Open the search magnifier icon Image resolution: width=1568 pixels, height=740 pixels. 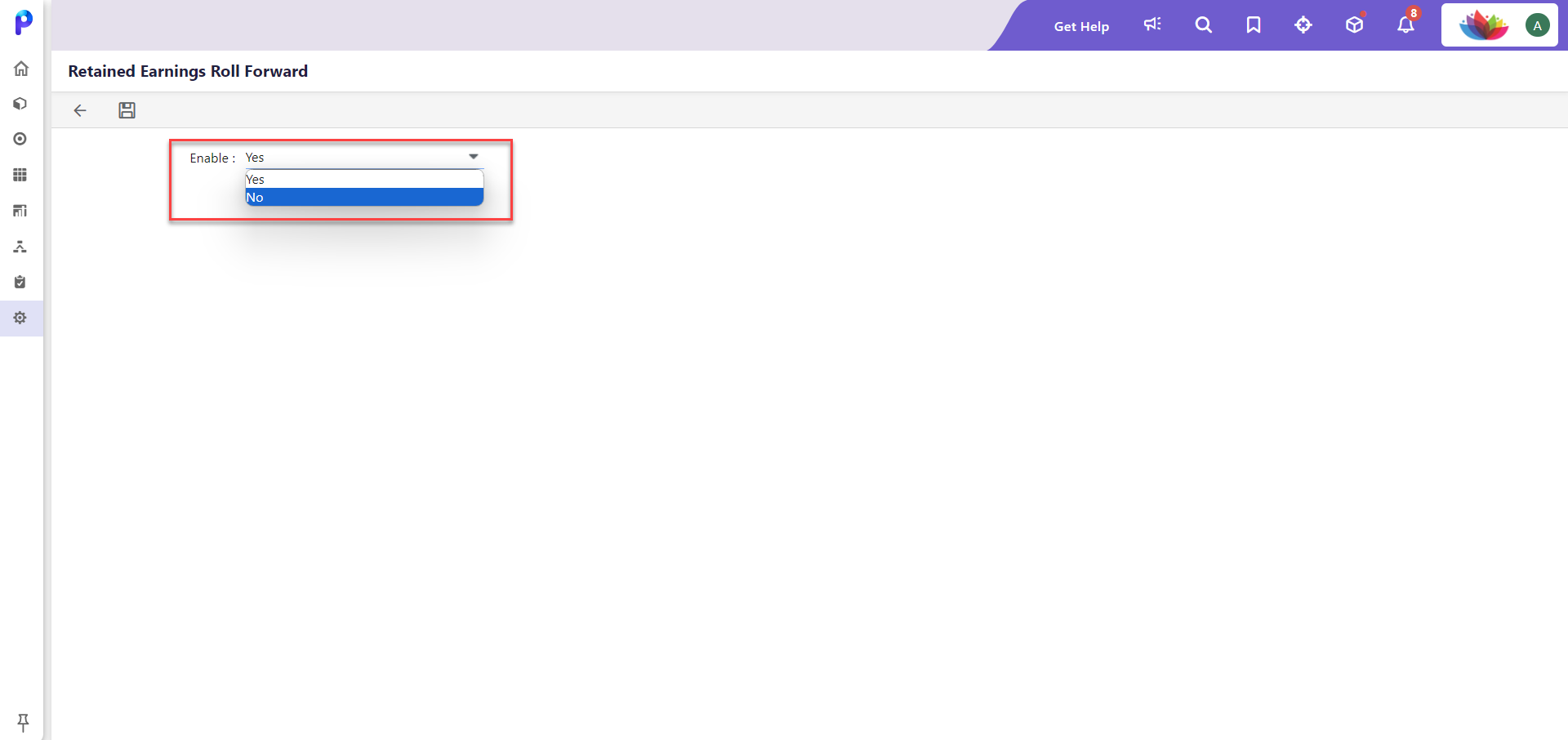pos(1204,25)
